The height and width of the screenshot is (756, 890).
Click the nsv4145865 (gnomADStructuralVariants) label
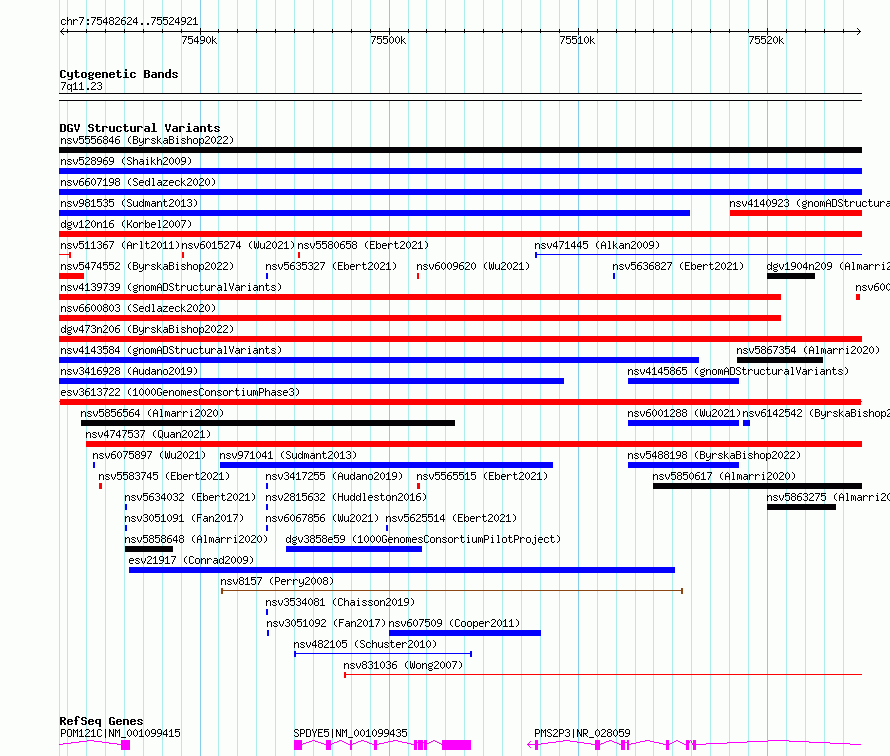pyautogui.click(x=738, y=371)
